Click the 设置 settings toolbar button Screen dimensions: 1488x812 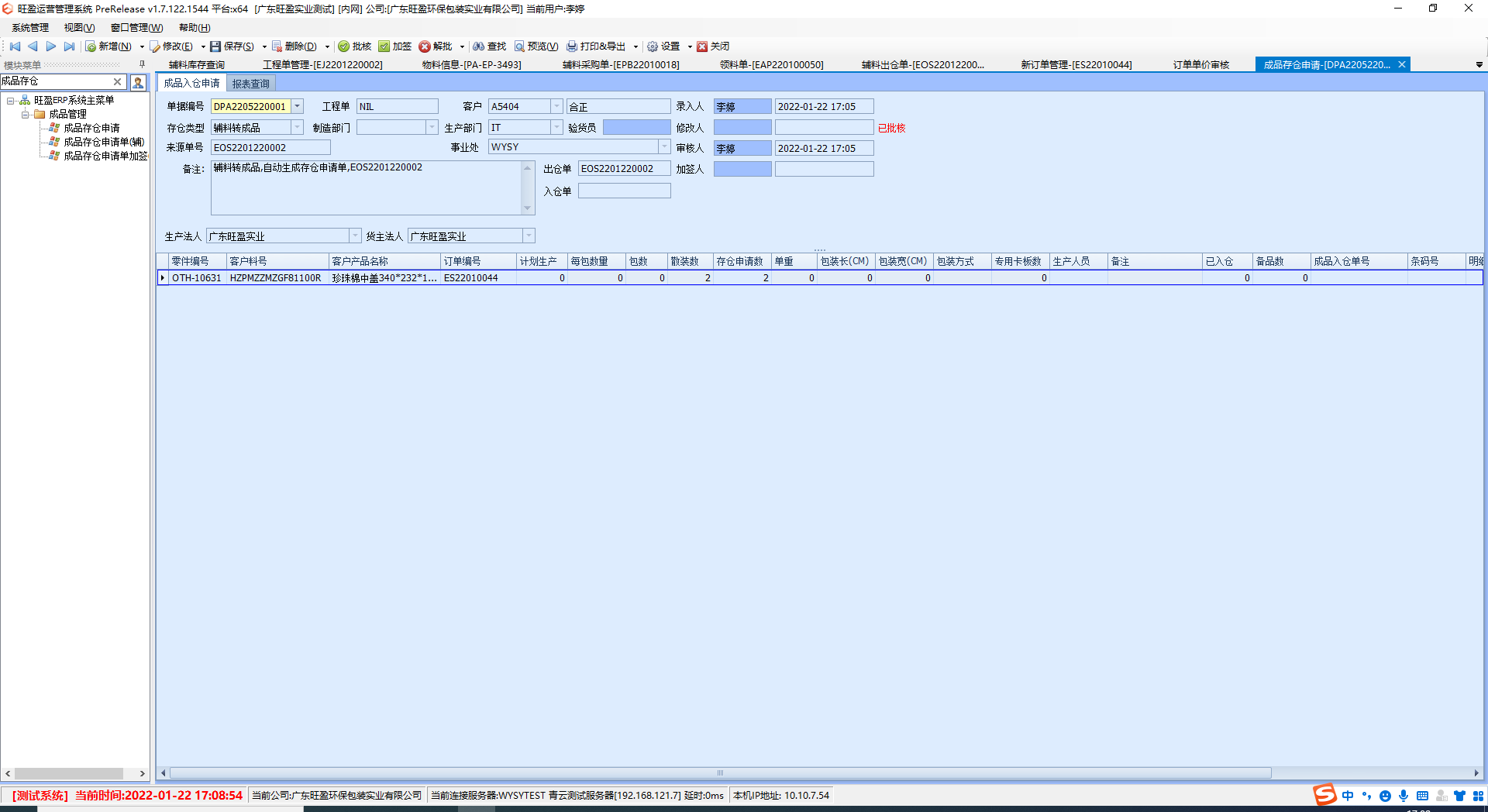(663, 46)
